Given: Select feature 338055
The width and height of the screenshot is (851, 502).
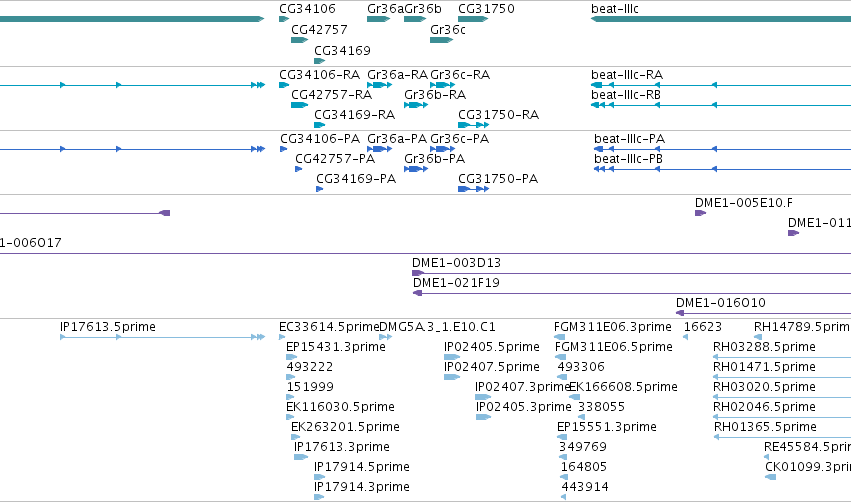Looking at the screenshot, I should [x=601, y=406].
